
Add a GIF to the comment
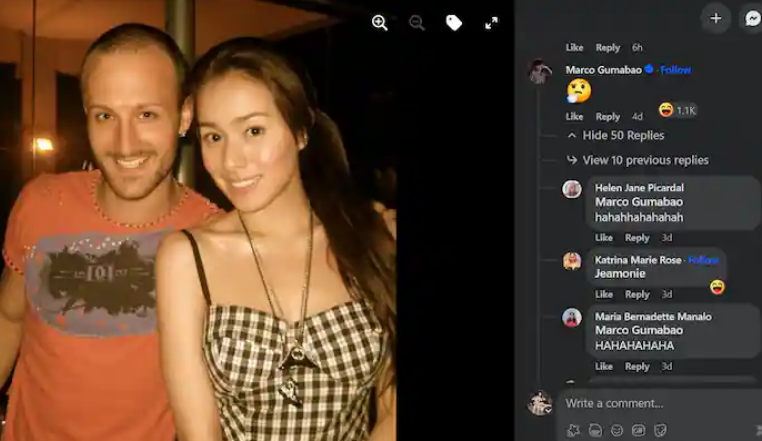pyautogui.click(x=638, y=430)
